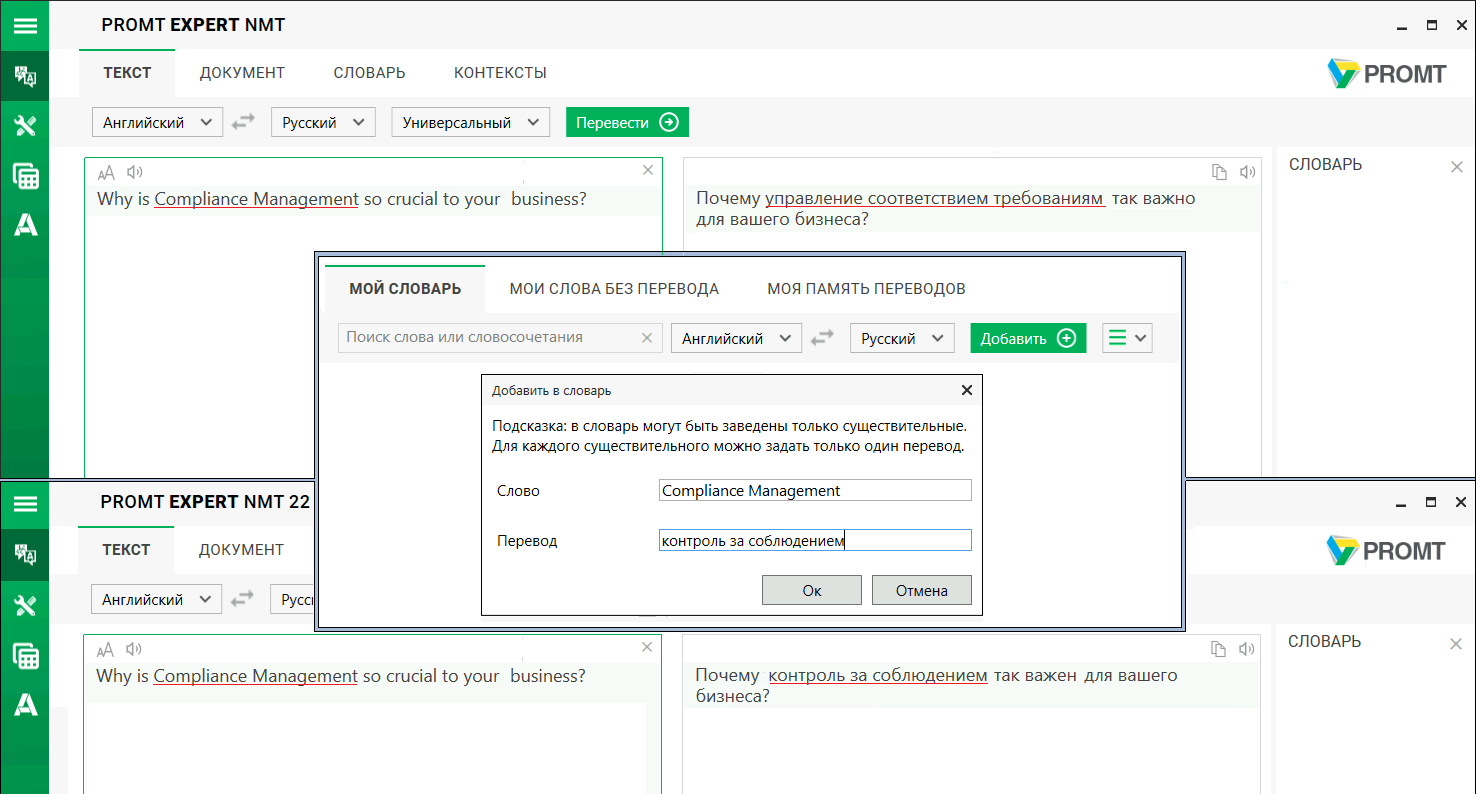Swap languages arrows in top window toolbar
Image resolution: width=1476 pixels, height=794 pixels.
click(x=243, y=123)
